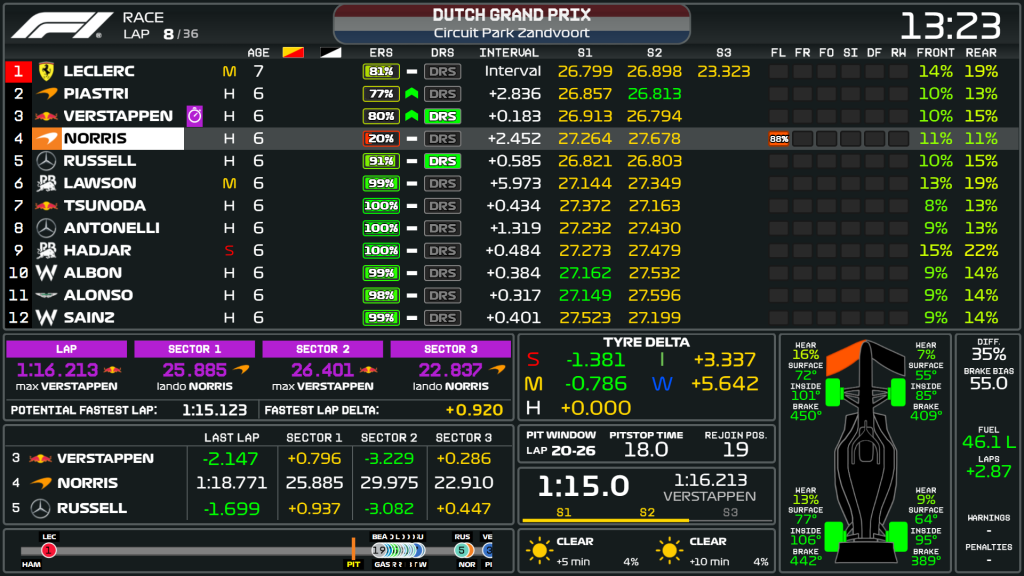This screenshot has width=1024, height=576.
Task: Click the 13:23 clock
Action: [951, 27]
